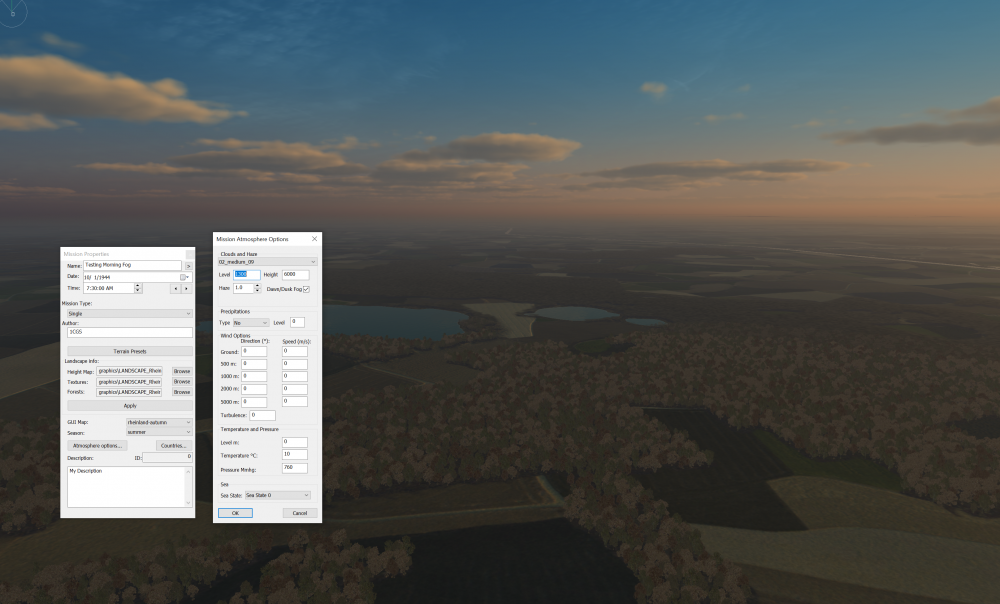The image size is (1000, 604).
Task: Click the Temperature °C input field
Action: click(x=294, y=454)
